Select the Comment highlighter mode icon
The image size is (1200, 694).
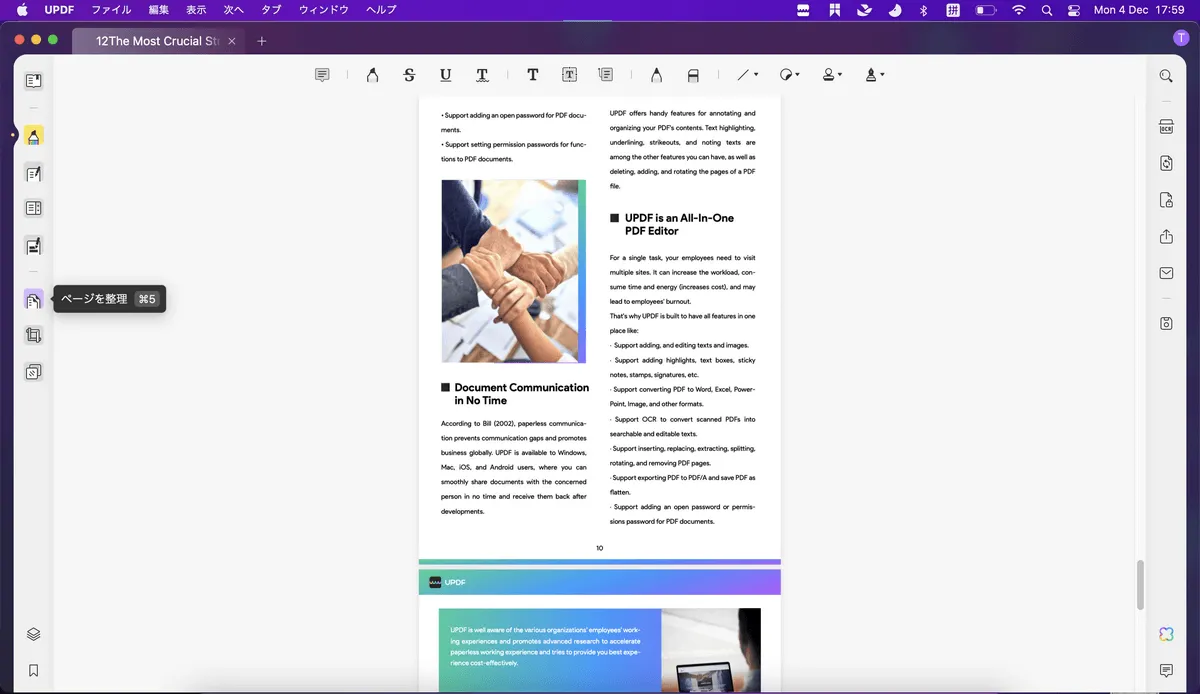point(33,136)
